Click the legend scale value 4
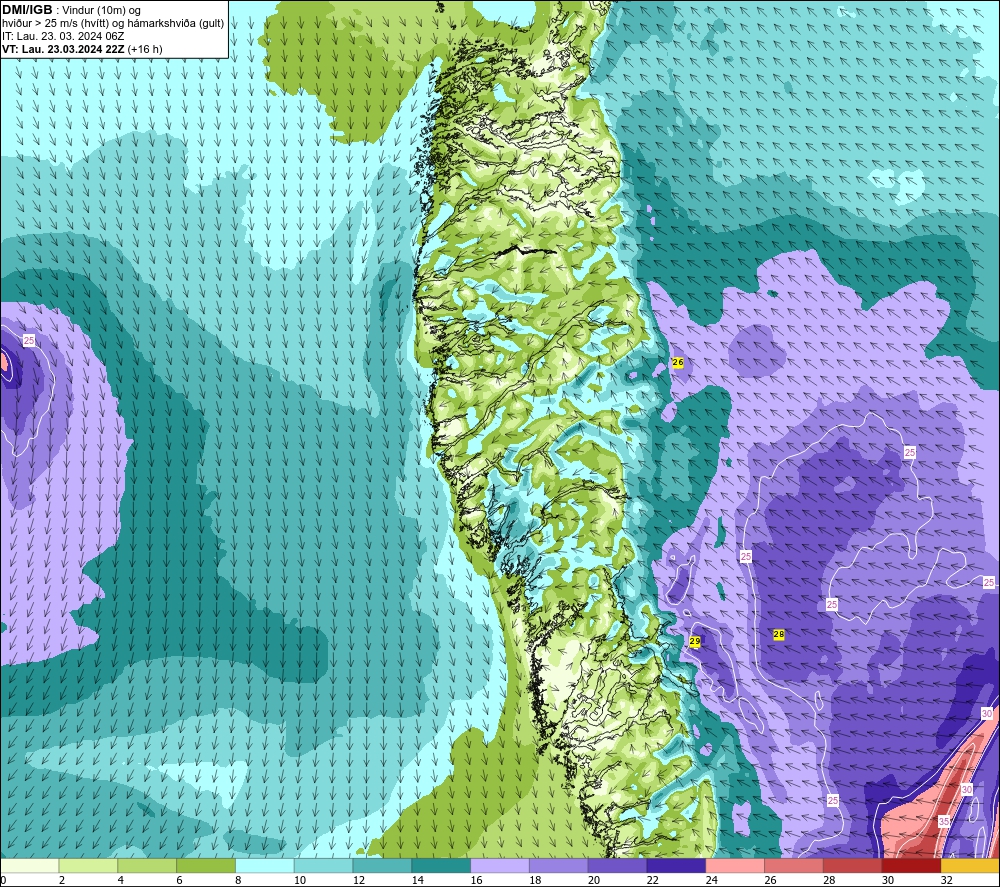The height and width of the screenshot is (887, 1000). [x=121, y=881]
